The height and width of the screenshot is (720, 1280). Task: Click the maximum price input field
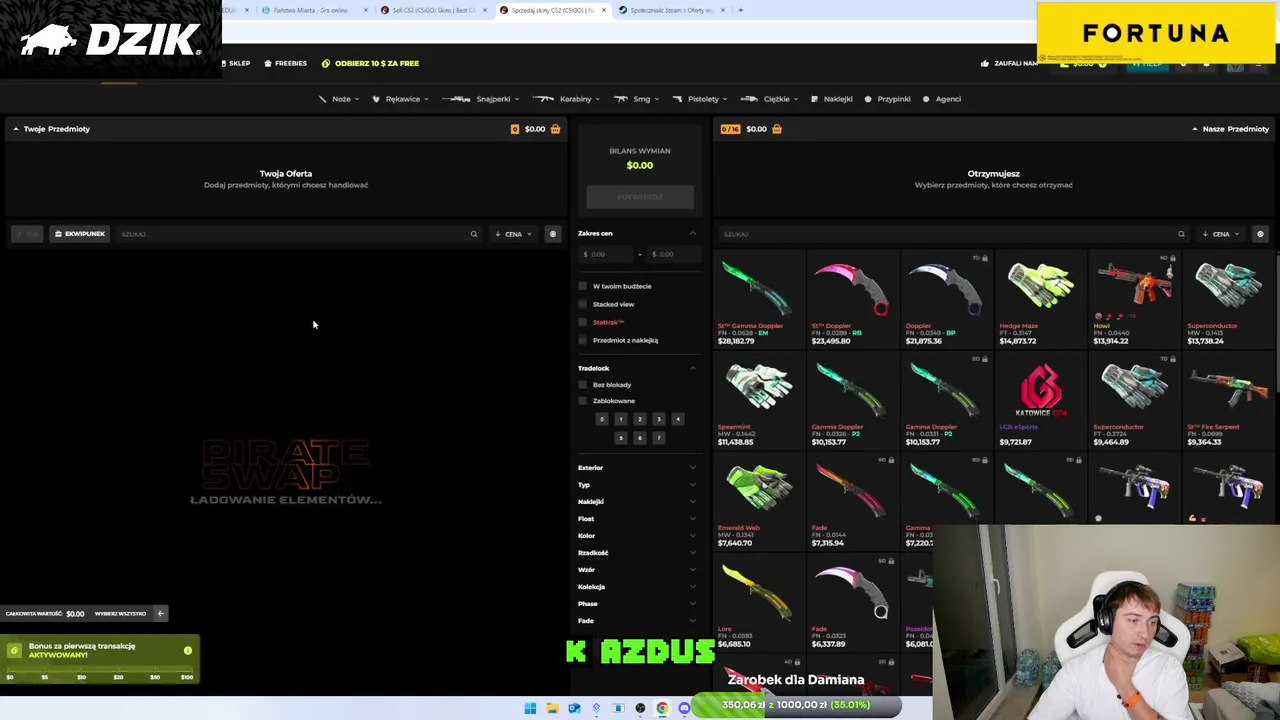673,254
